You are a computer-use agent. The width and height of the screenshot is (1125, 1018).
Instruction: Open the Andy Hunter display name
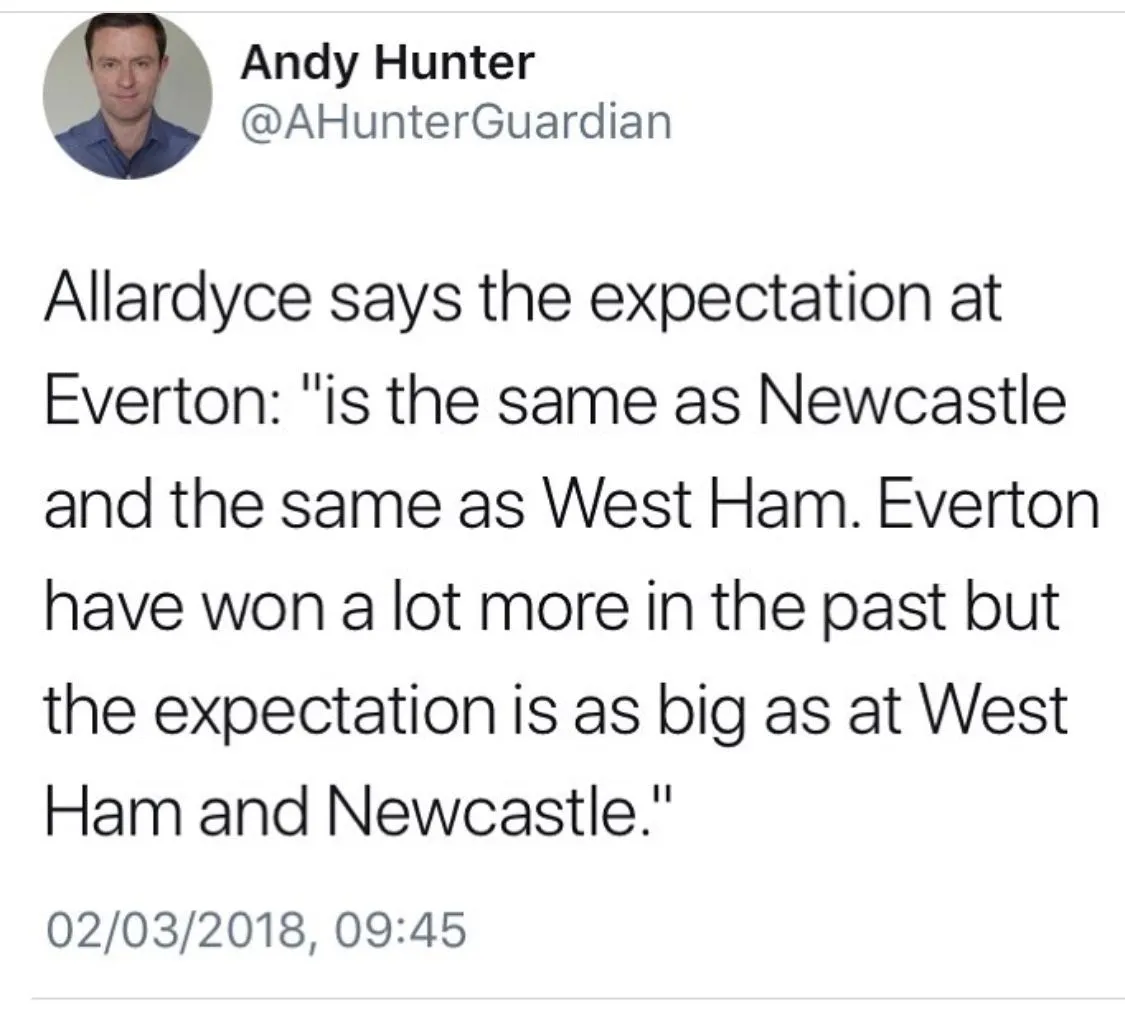pos(387,65)
